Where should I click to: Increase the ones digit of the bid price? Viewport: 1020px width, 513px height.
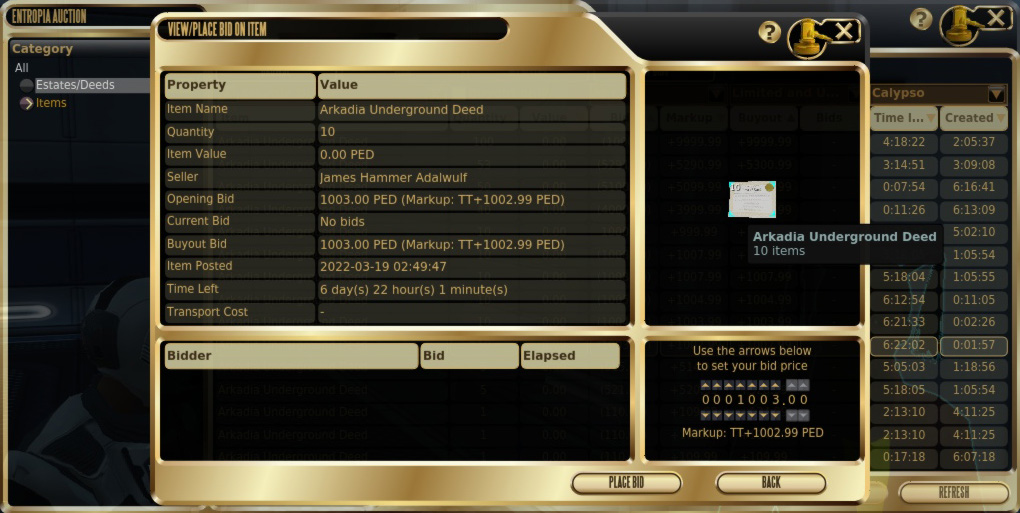coord(776,385)
